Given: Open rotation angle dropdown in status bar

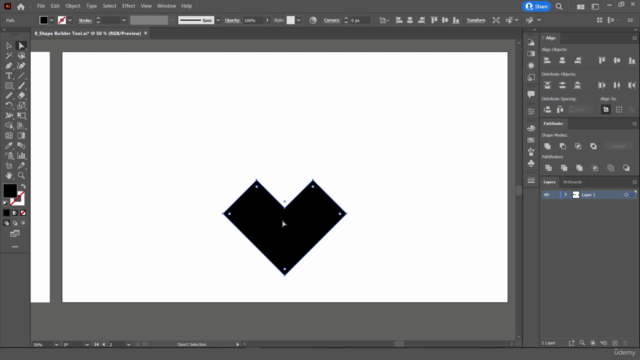Looking at the screenshot, I should (87, 344).
